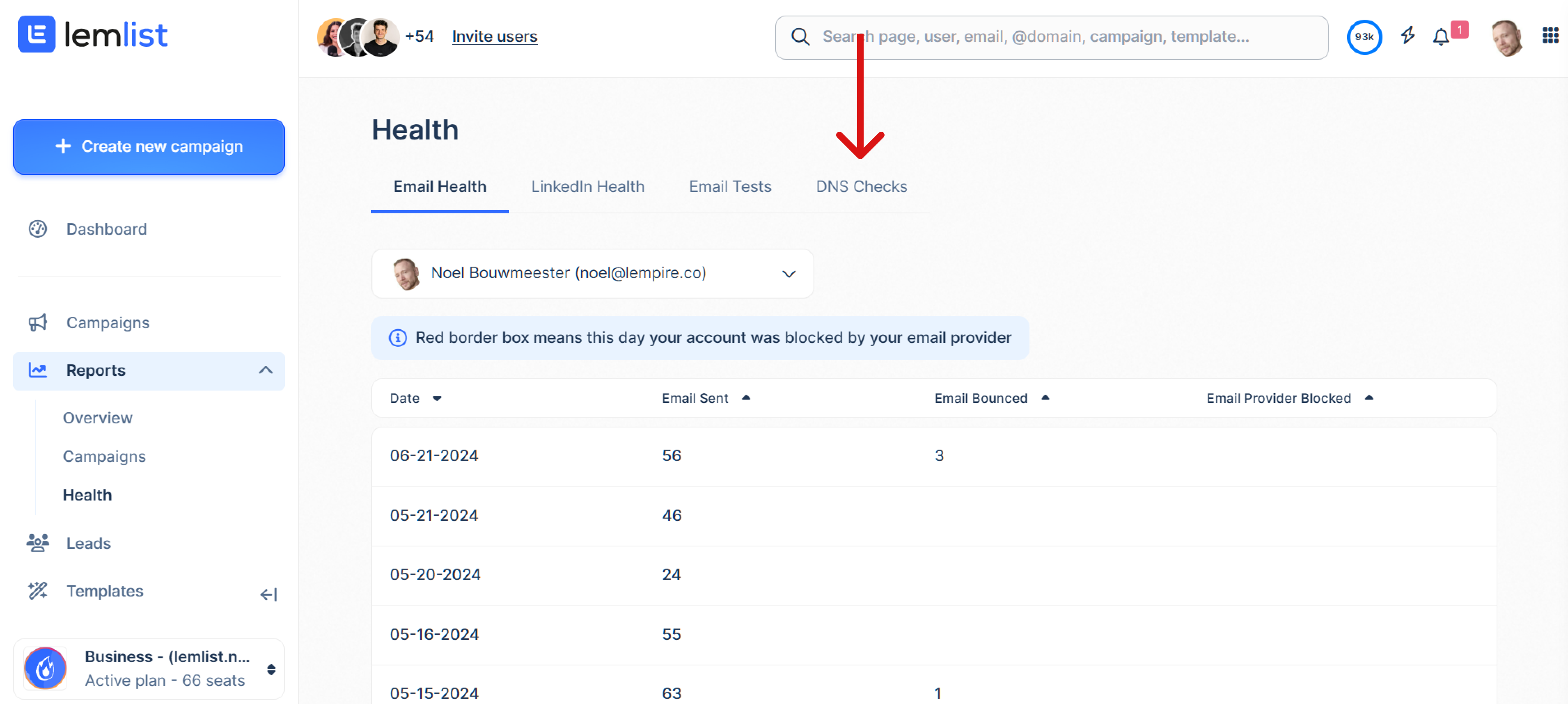Viewport: 1568px width, 704px height.
Task: Open Campaigns under Reports
Action: pyautogui.click(x=104, y=456)
